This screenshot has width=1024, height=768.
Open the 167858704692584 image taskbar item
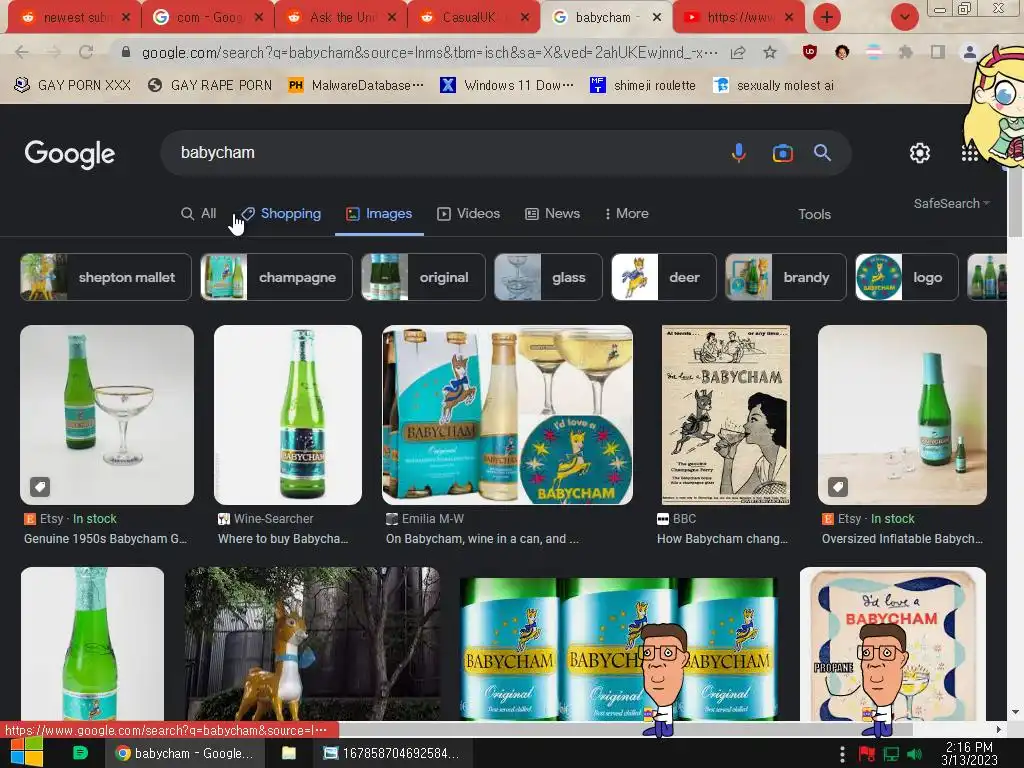[x=391, y=753]
